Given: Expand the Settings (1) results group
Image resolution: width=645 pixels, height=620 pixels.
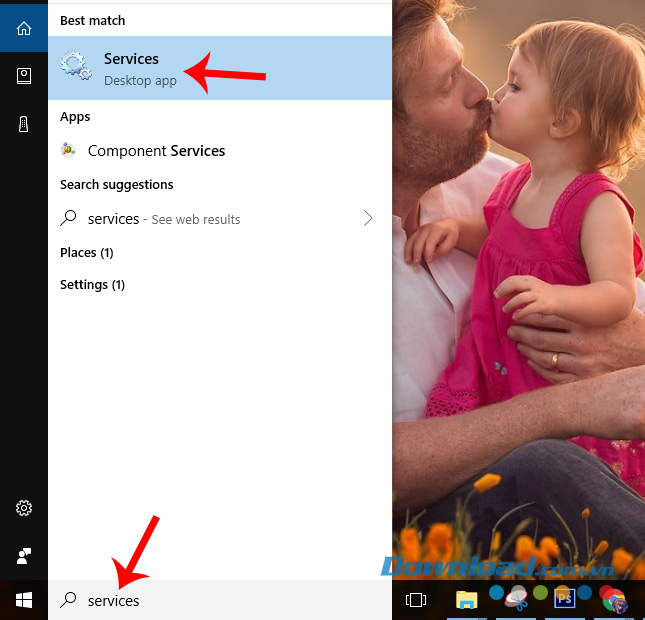Looking at the screenshot, I should tap(92, 284).
